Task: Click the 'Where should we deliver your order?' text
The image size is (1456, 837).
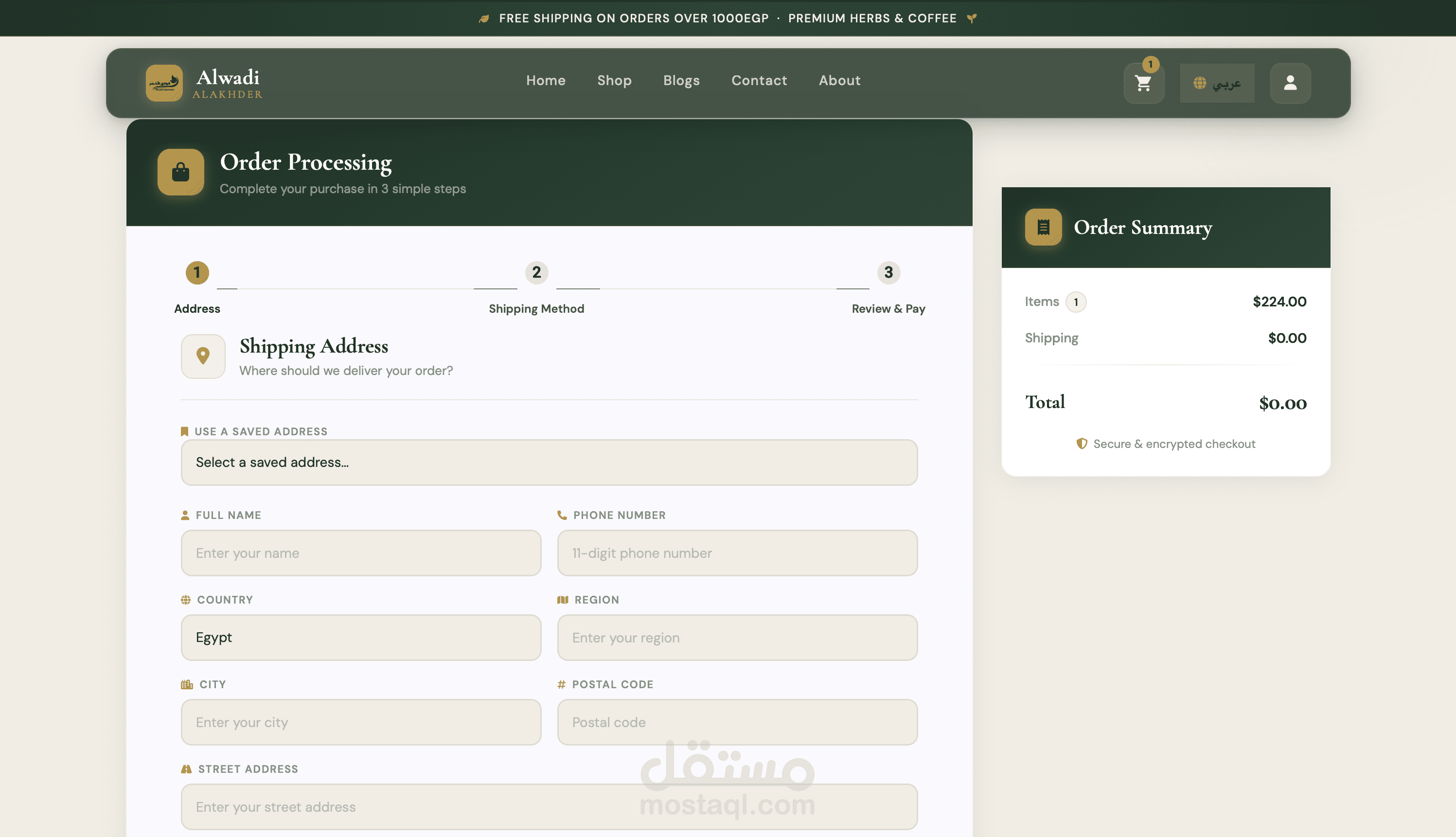Action: (x=346, y=371)
